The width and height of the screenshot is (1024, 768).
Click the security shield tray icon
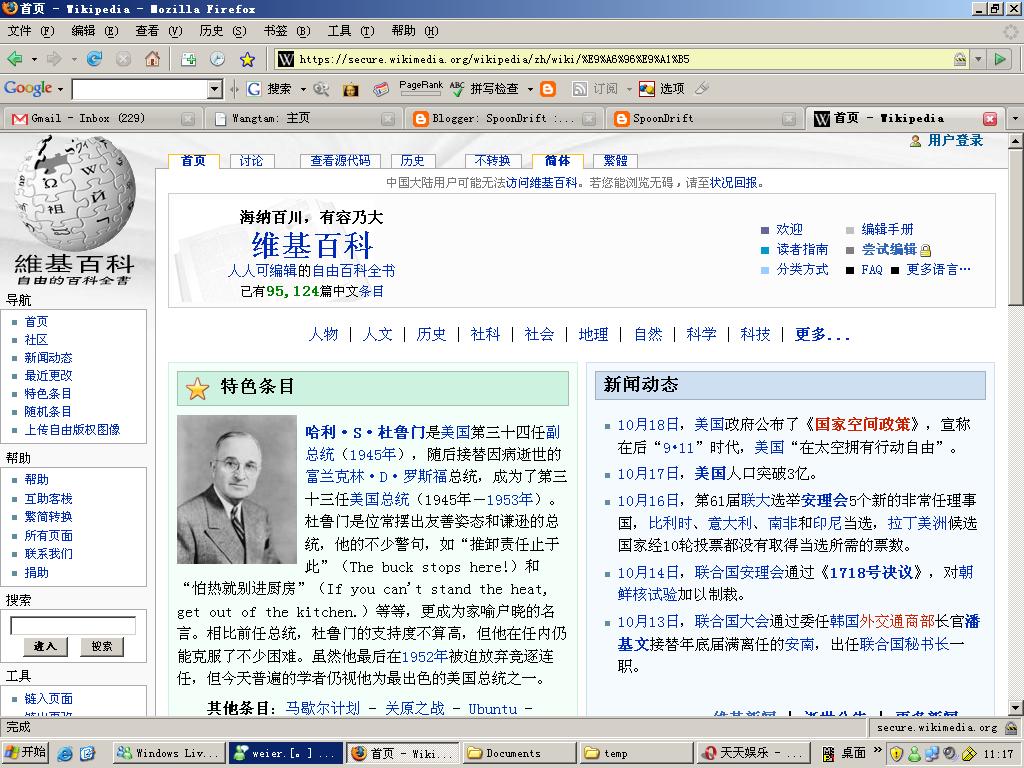[897, 754]
